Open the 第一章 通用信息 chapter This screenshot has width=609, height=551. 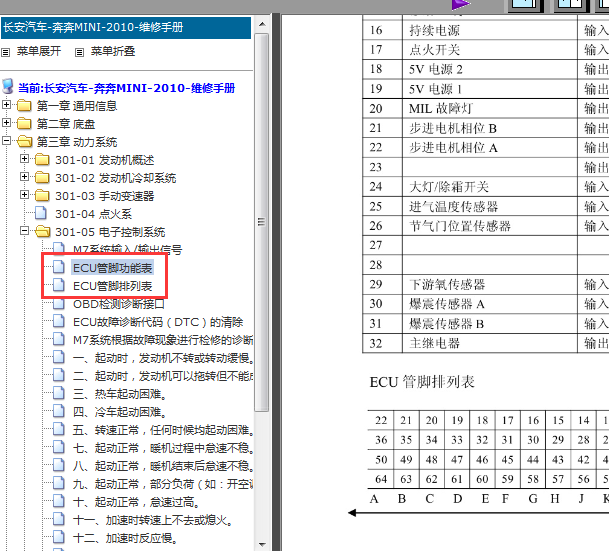(x=77, y=106)
